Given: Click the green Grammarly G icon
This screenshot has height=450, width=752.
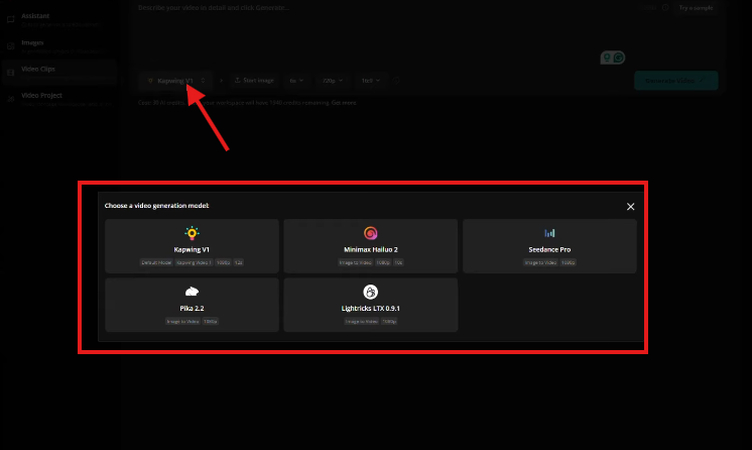Looking at the screenshot, I should [618, 58].
